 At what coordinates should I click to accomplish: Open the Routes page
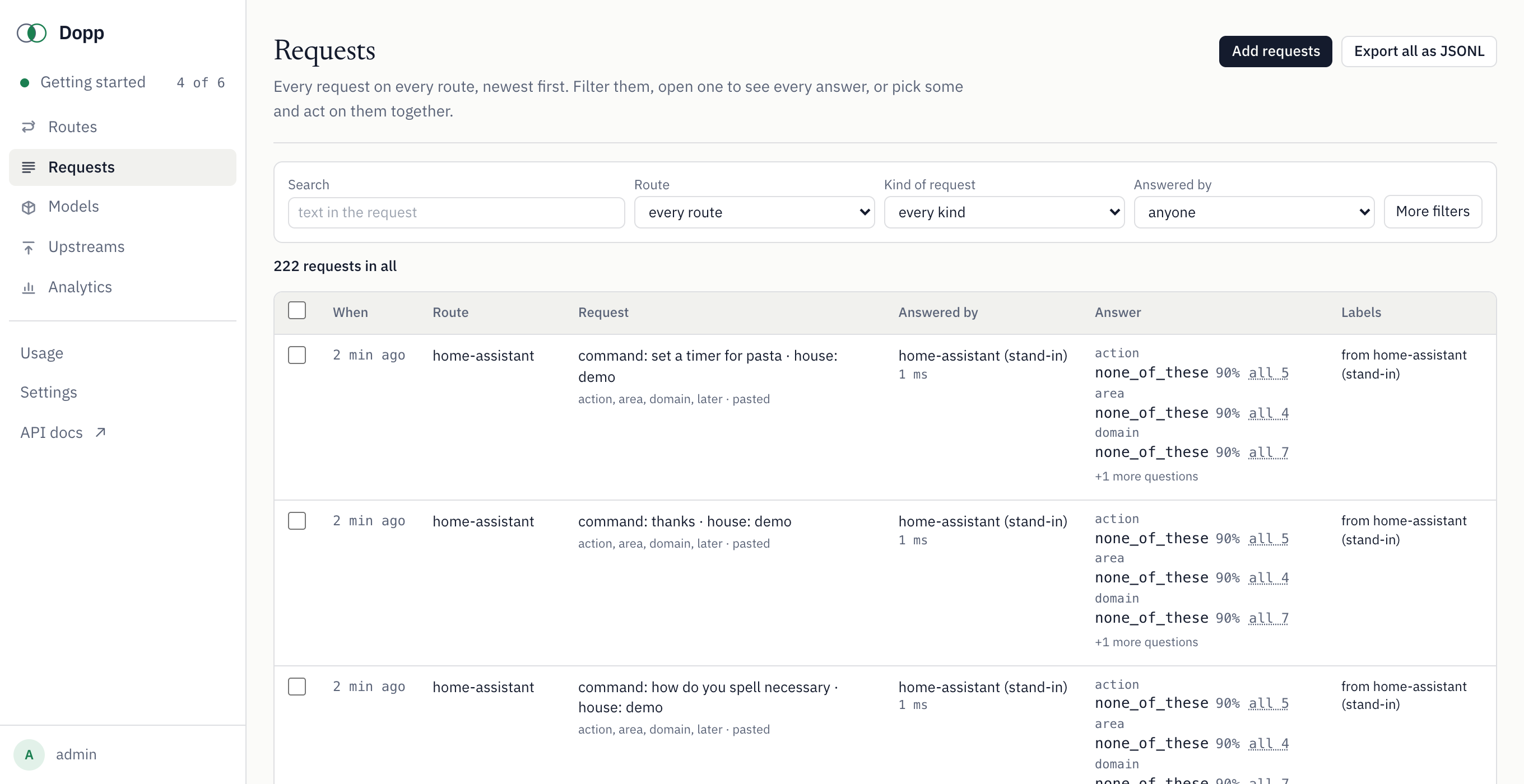[123, 127]
